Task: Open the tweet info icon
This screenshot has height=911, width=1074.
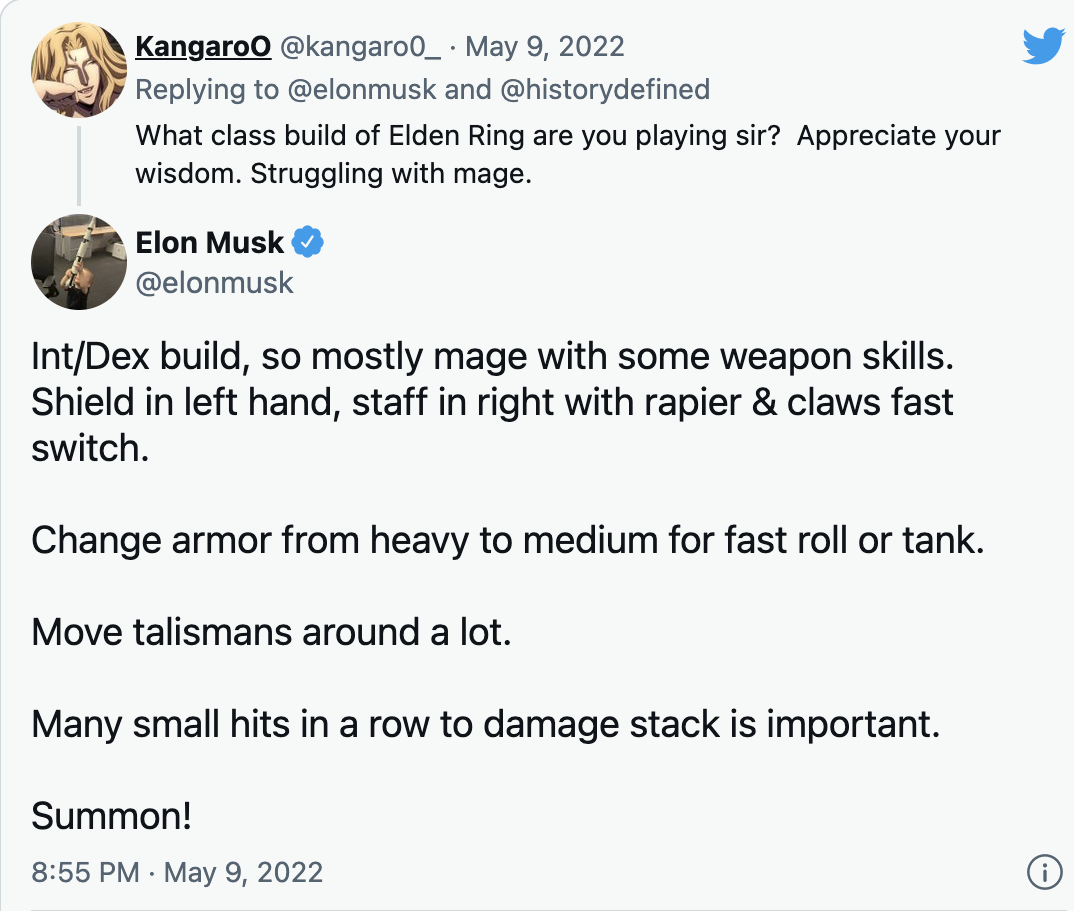Action: click(1044, 872)
